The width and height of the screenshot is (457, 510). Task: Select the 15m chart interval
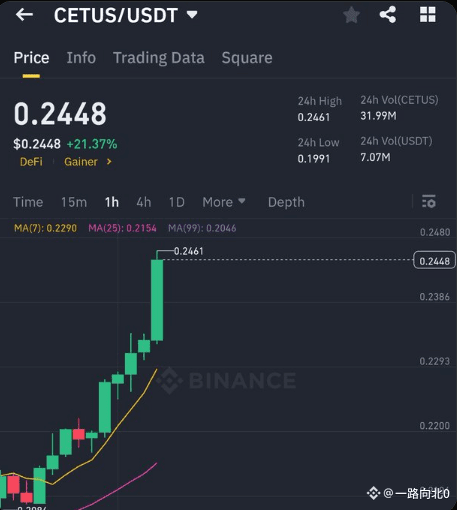(74, 202)
